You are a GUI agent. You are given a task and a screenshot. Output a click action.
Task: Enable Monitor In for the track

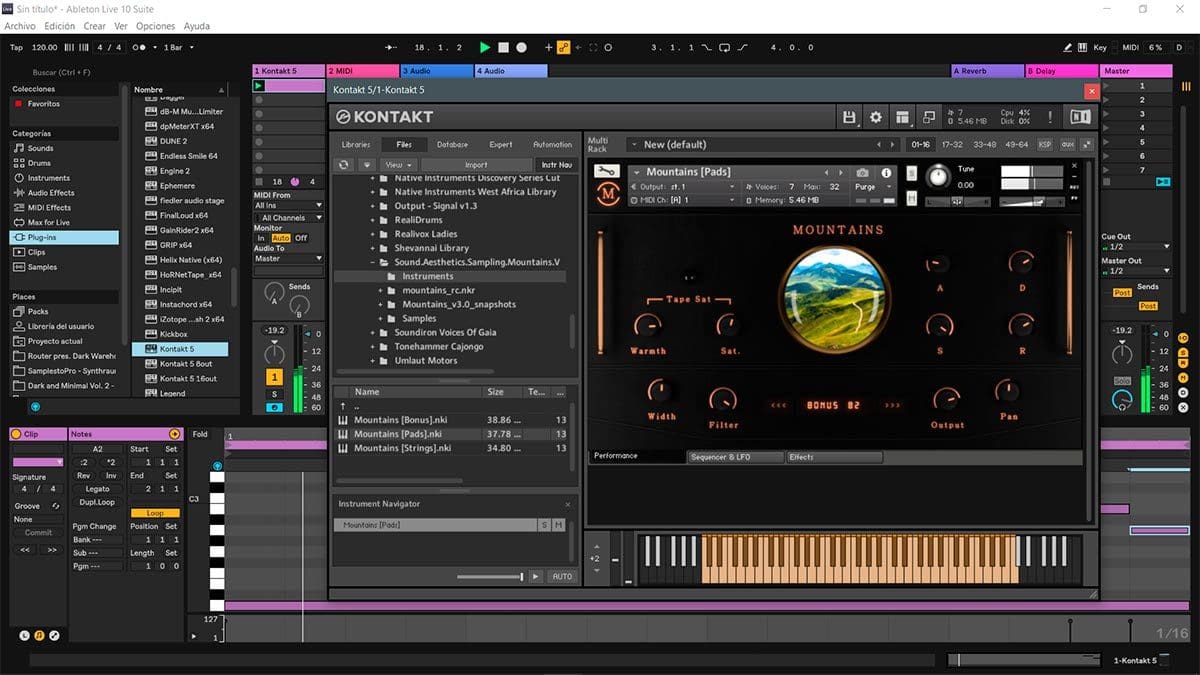pyautogui.click(x=261, y=238)
